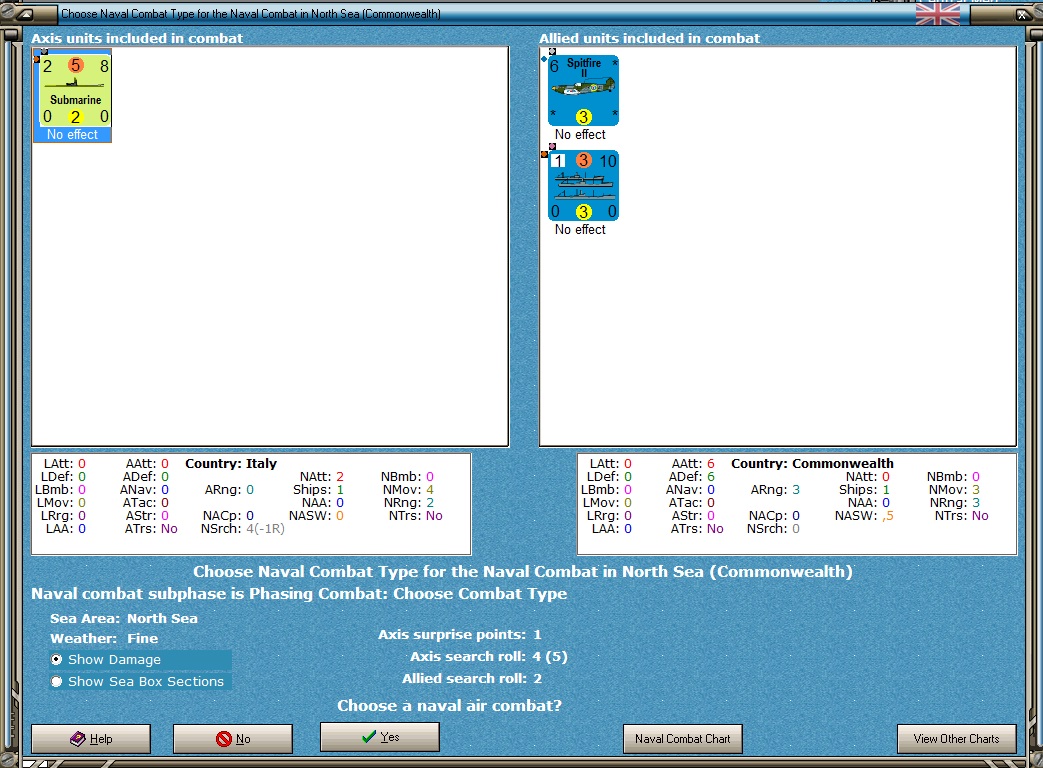Select the Show Damage radio button
1043x768 pixels.
coord(57,660)
